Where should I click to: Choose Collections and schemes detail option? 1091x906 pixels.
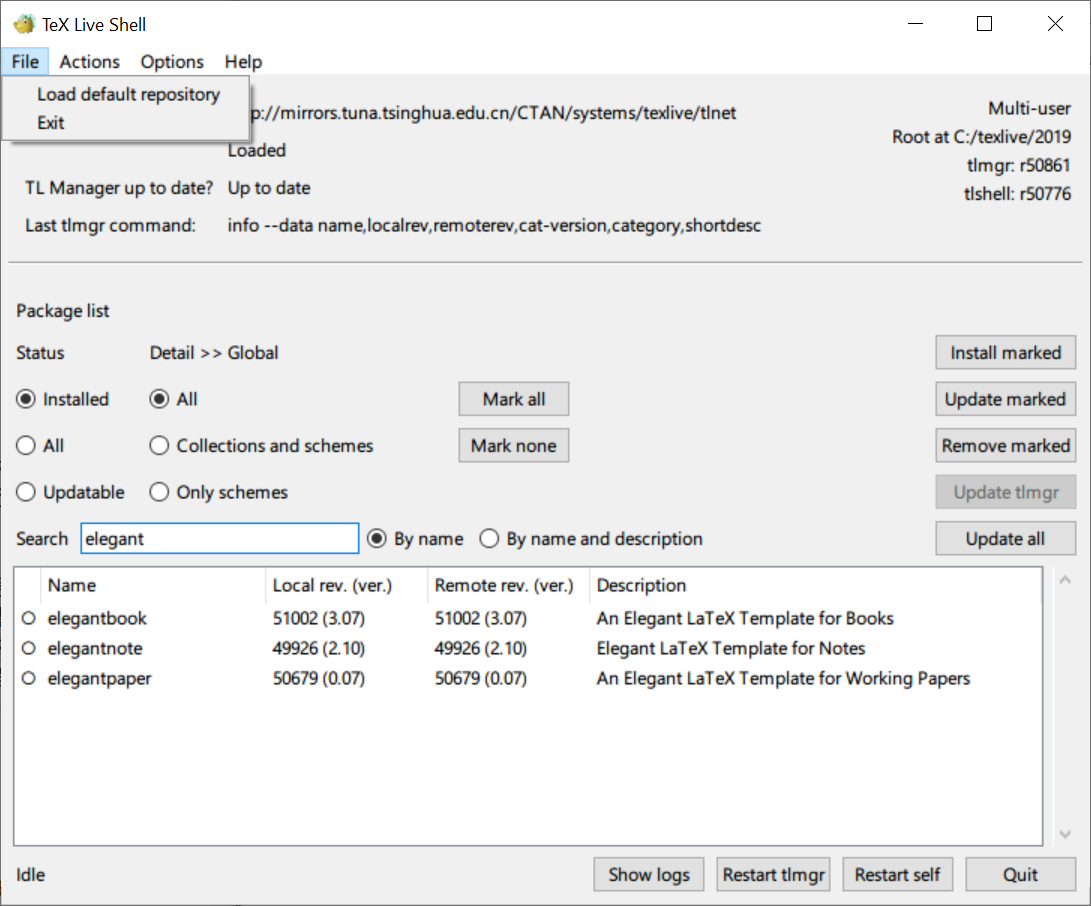[x=159, y=446]
